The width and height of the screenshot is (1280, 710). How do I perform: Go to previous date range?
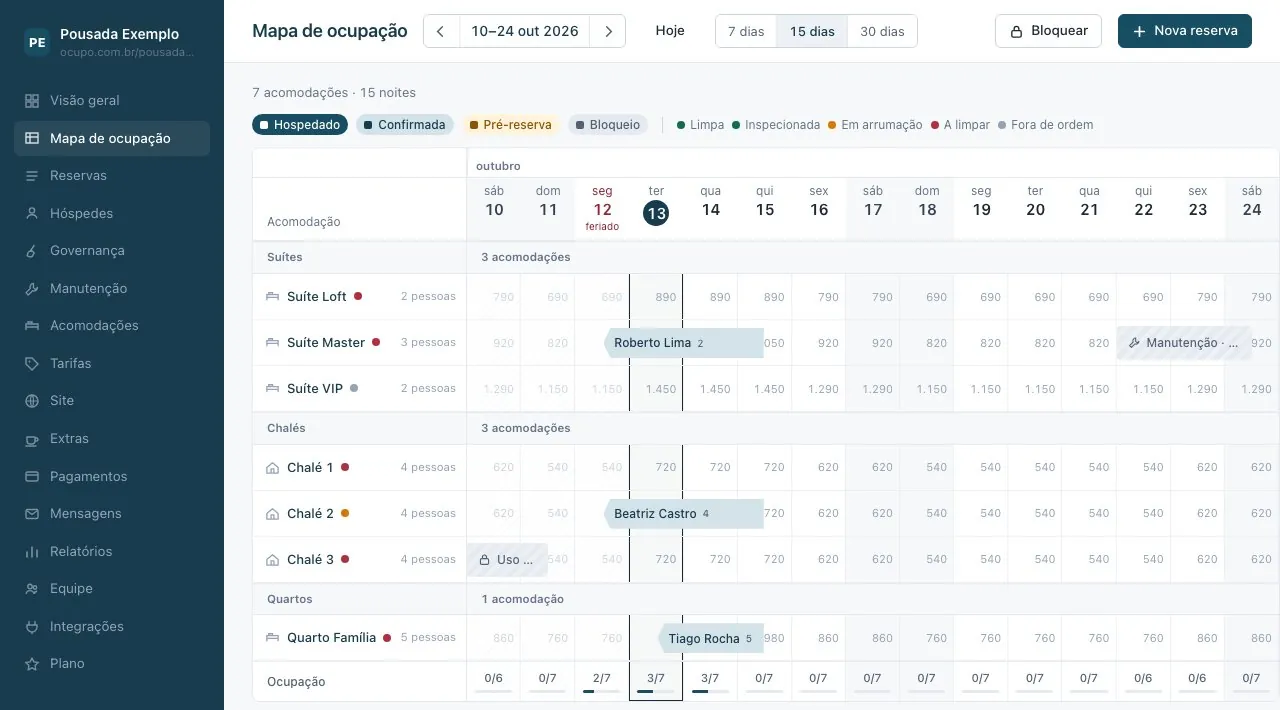(441, 31)
